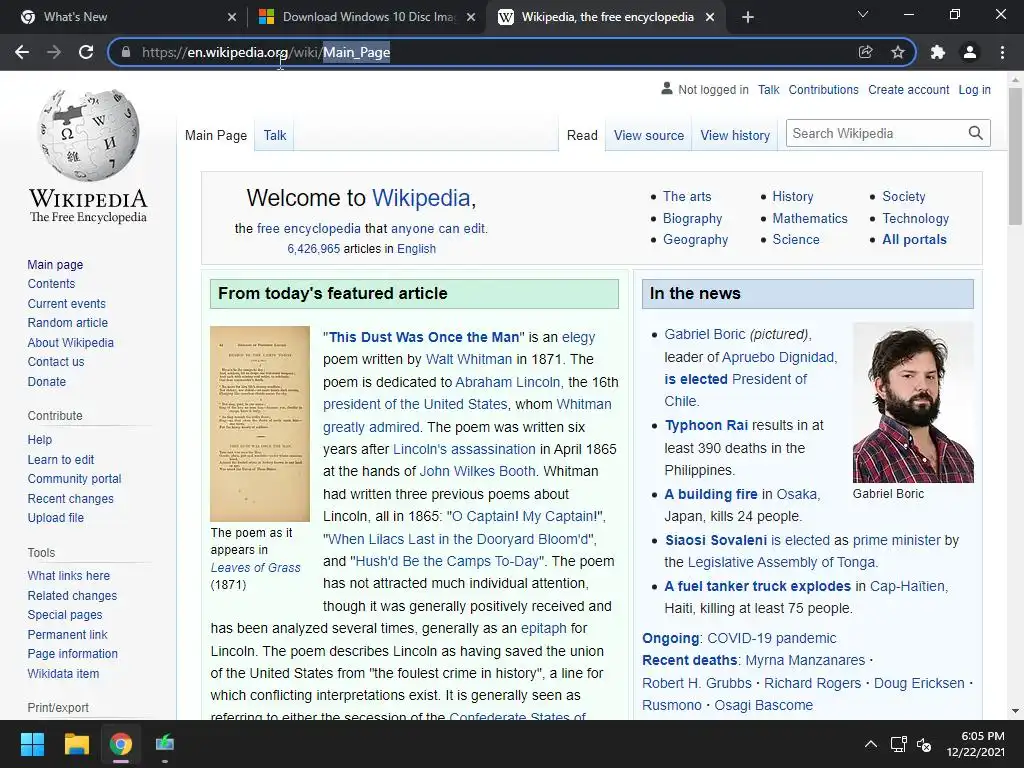Click the Log in link
The image size is (1024, 768).
point(974,89)
